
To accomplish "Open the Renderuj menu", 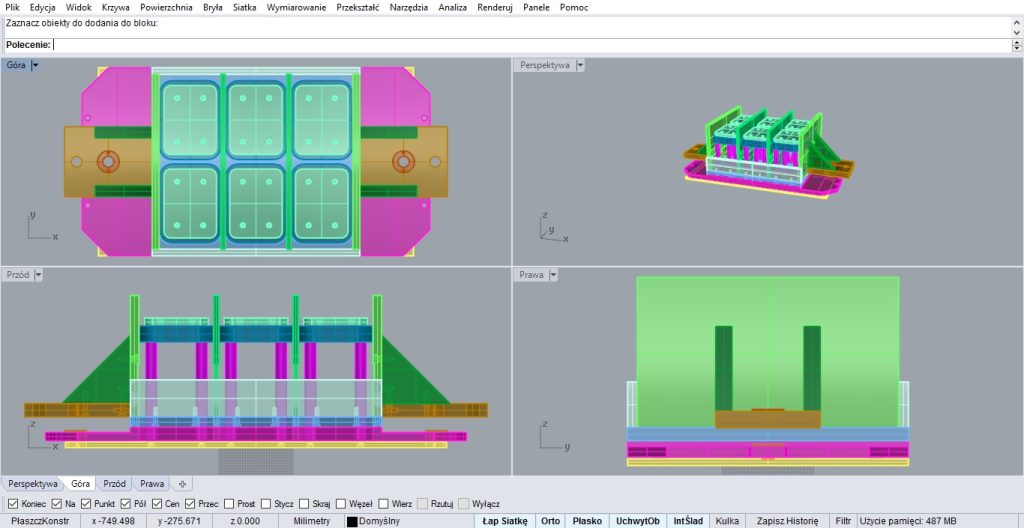I will tap(495, 7).
